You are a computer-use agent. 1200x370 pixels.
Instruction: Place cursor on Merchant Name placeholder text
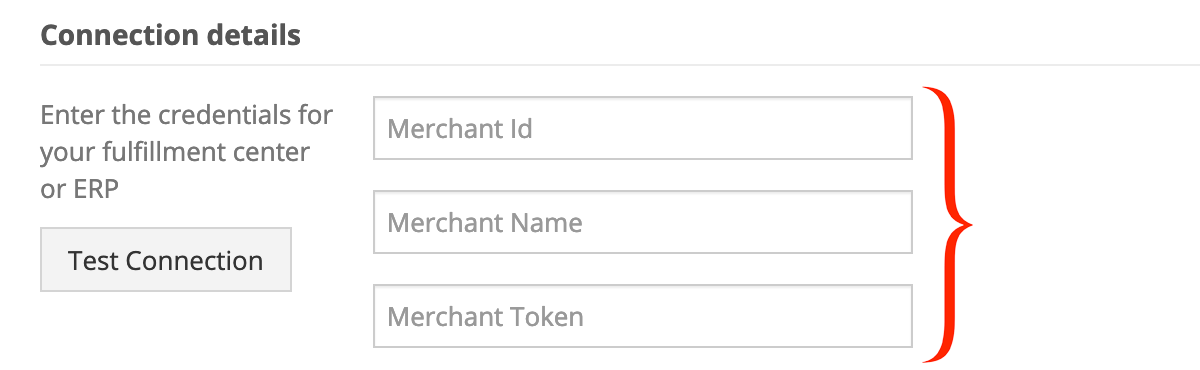tap(485, 222)
